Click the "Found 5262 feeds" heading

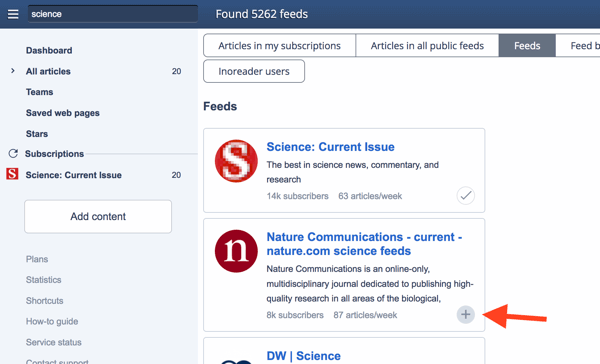[x=262, y=14]
